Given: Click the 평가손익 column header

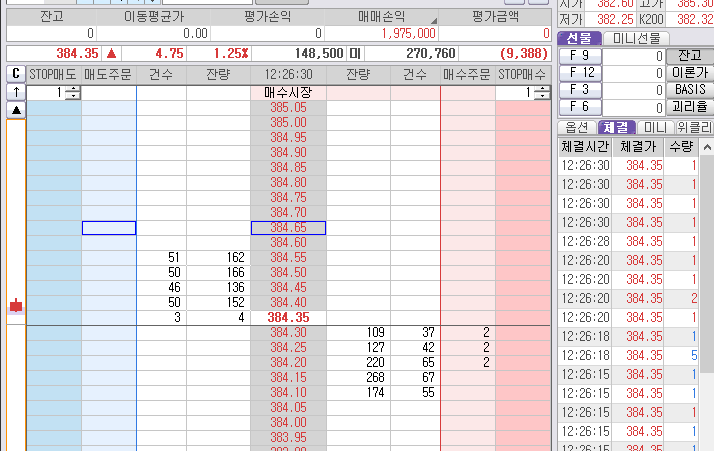Looking at the screenshot, I should tap(267, 17).
